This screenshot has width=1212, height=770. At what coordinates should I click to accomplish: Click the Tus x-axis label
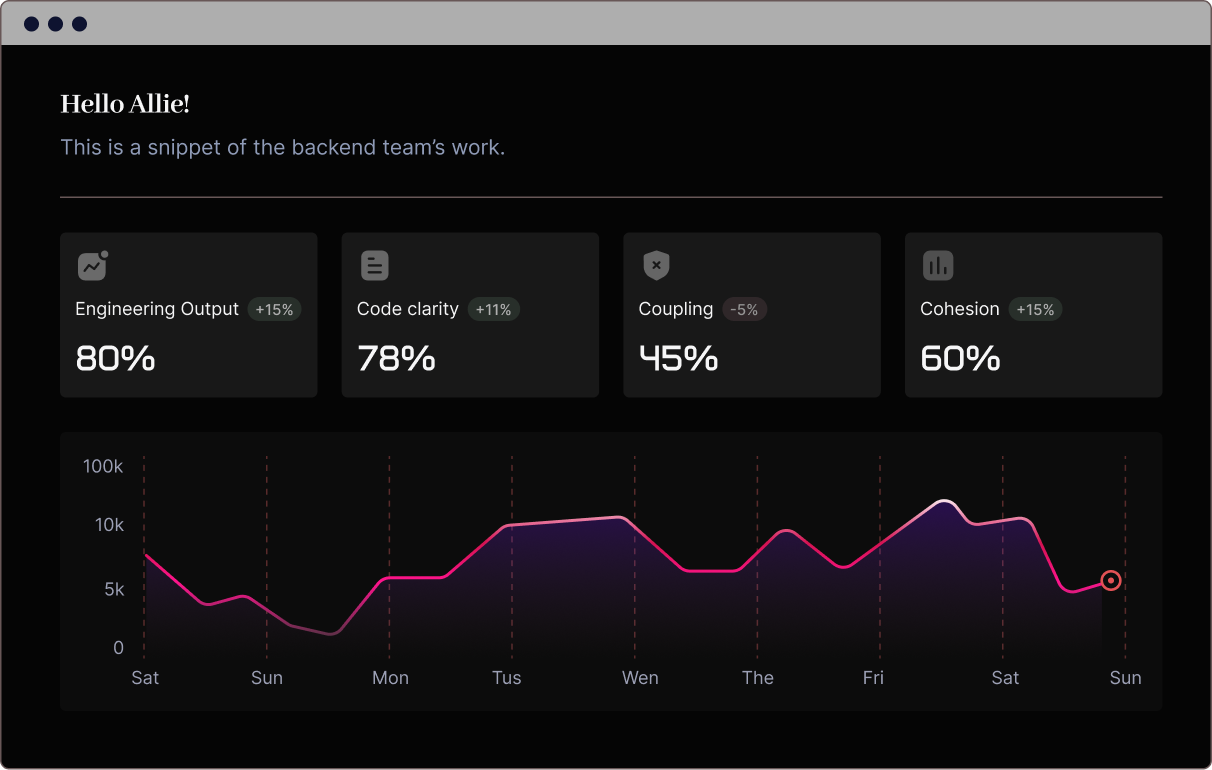pyautogui.click(x=507, y=678)
